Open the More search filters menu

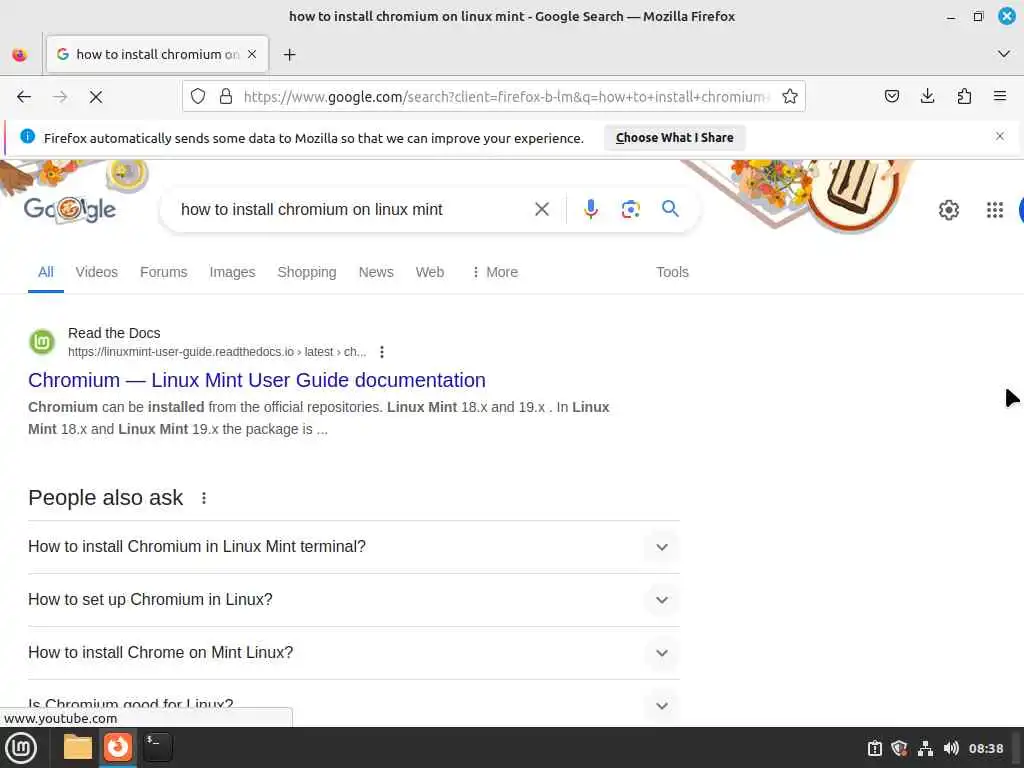[x=494, y=272]
